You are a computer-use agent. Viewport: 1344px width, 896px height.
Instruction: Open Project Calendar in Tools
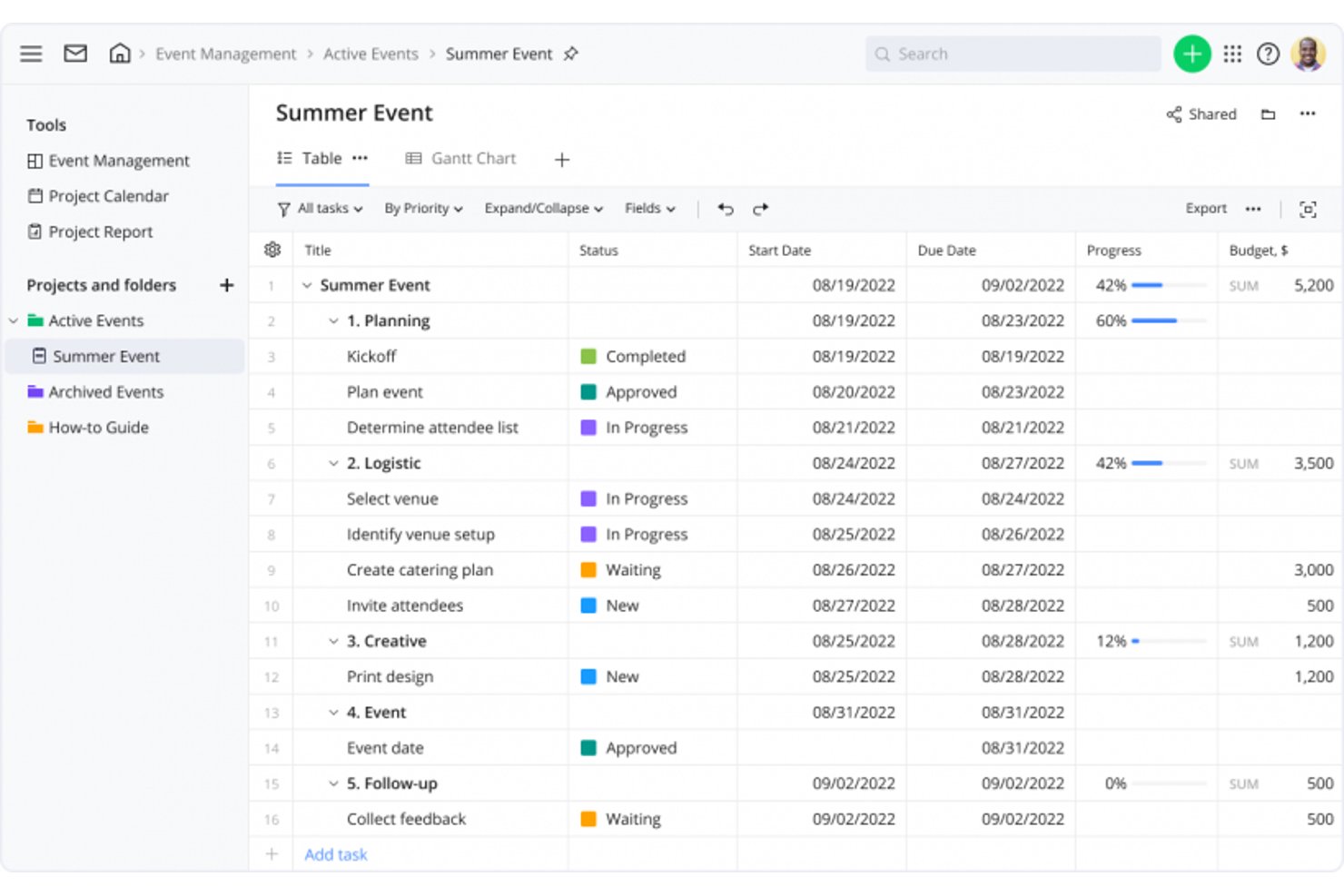pos(98,196)
